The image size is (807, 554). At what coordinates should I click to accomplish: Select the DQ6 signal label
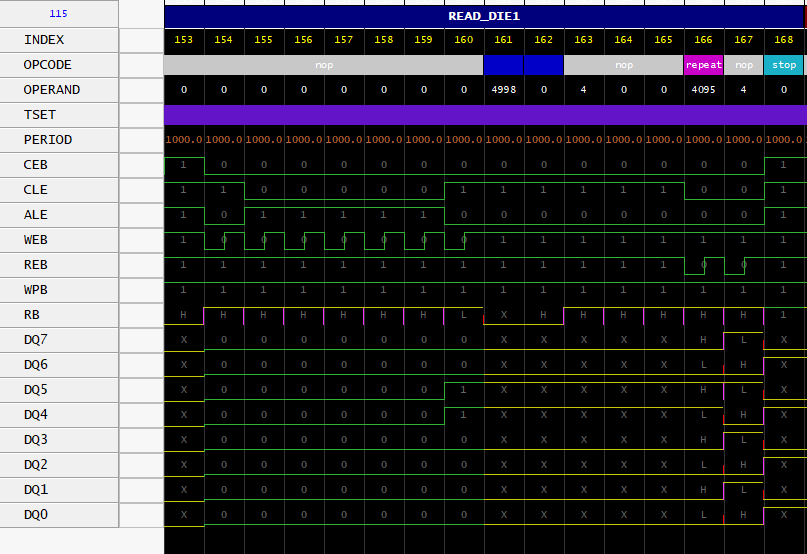pyautogui.click(x=59, y=365)
